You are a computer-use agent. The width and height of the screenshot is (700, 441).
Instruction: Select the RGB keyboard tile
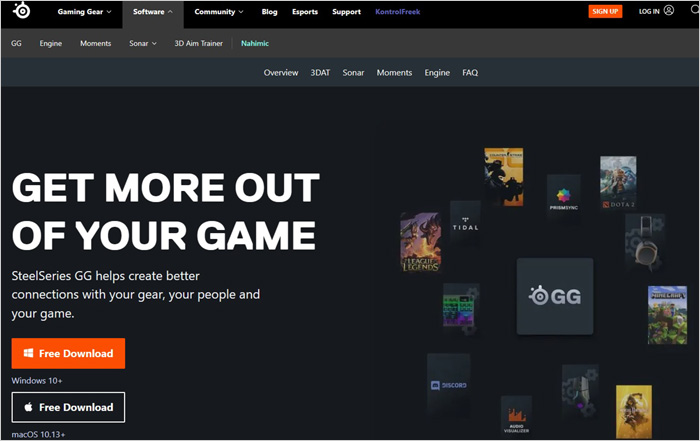pos(461,309)
